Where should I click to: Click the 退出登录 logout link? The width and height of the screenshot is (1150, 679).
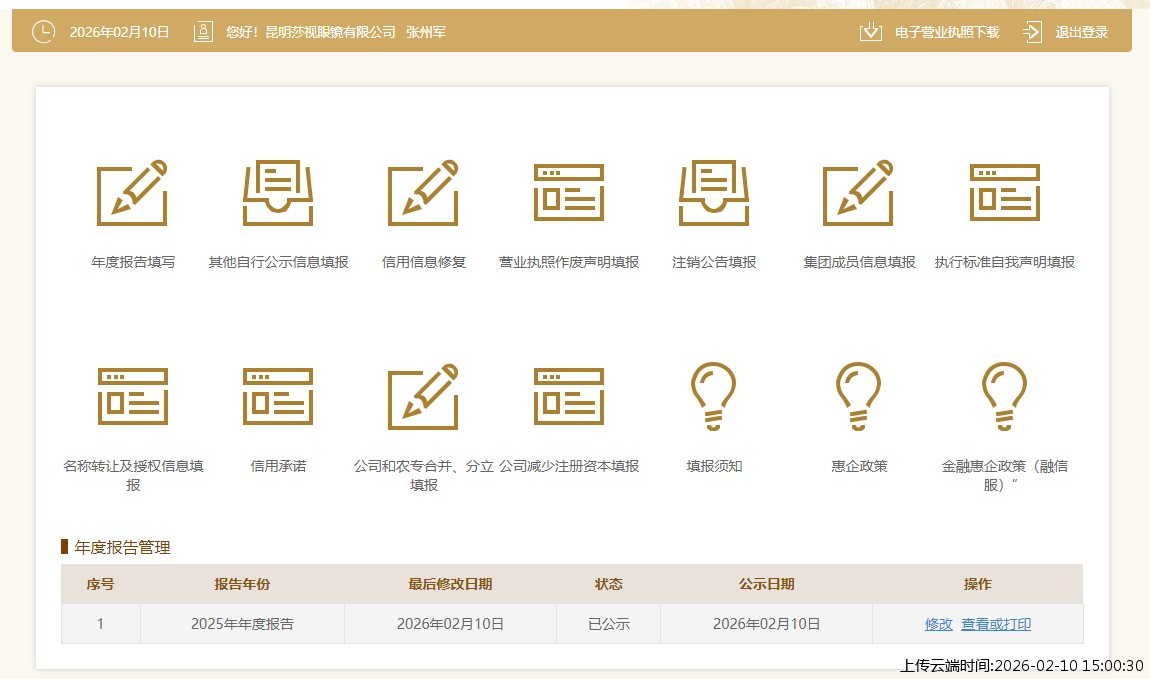(1081, 32)
